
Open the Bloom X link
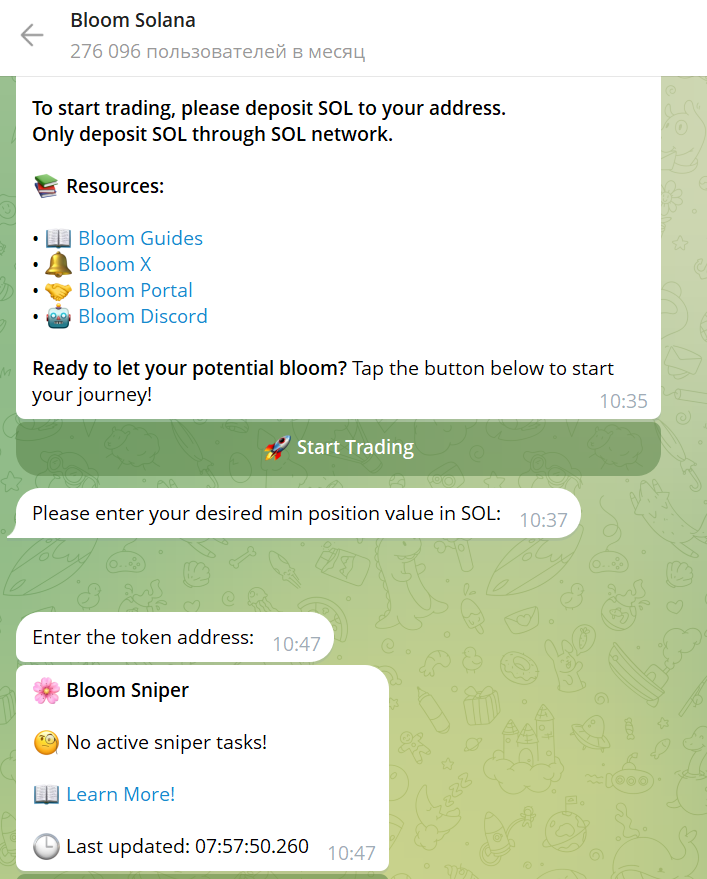pos(114,264)
